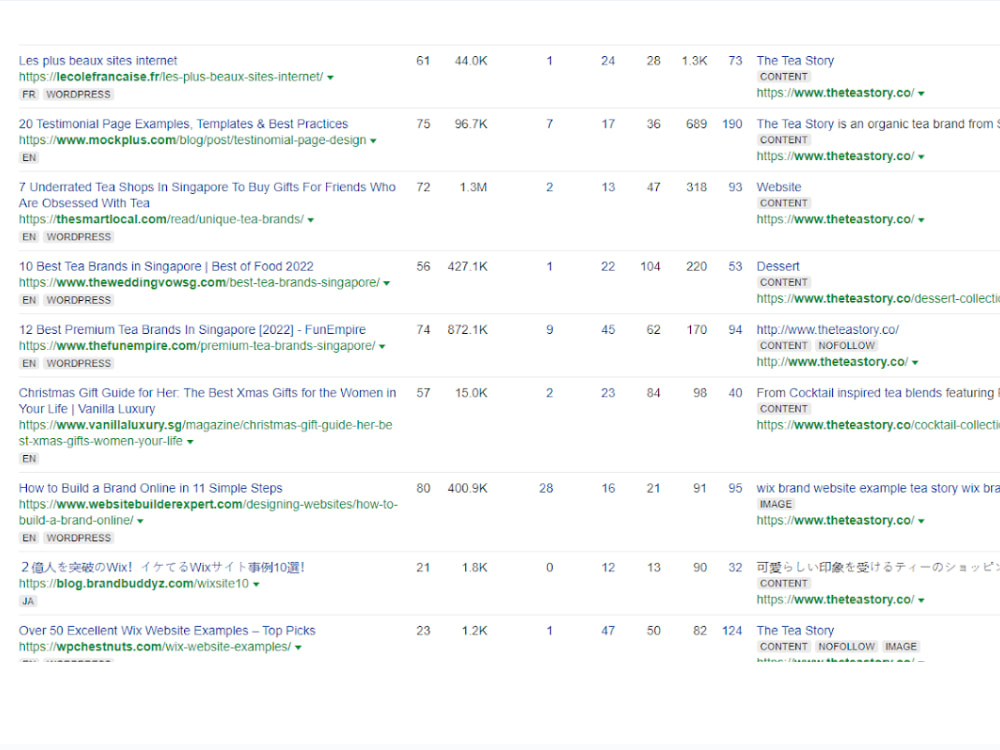The image size is (1000, 750).
Task: Click the thesmartlocal.com unique-tea-brands URL
Action: pyautogui.click(x=161, y=219)
